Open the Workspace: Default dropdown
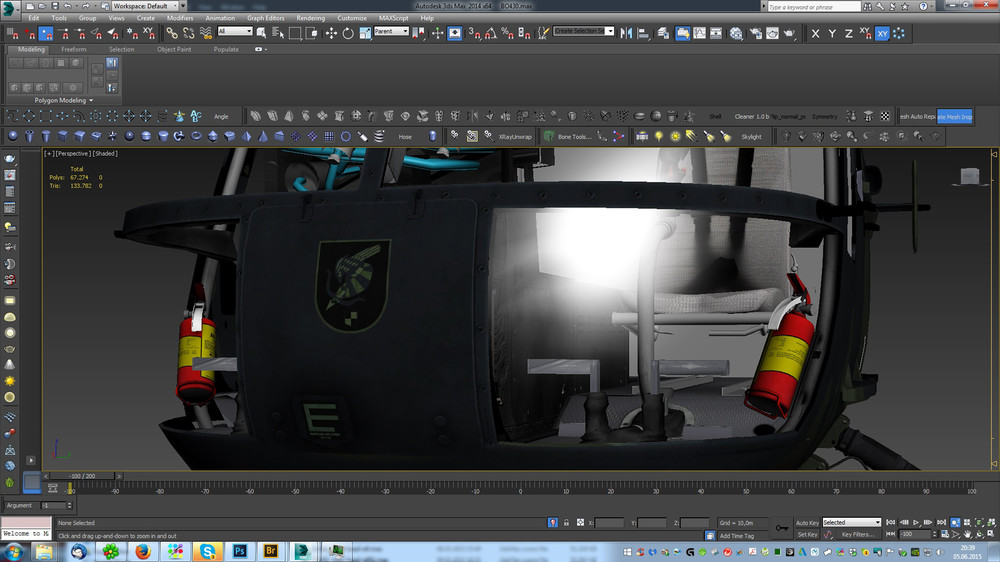This screenshot has width=1000, height=562. tap(147, 6)
